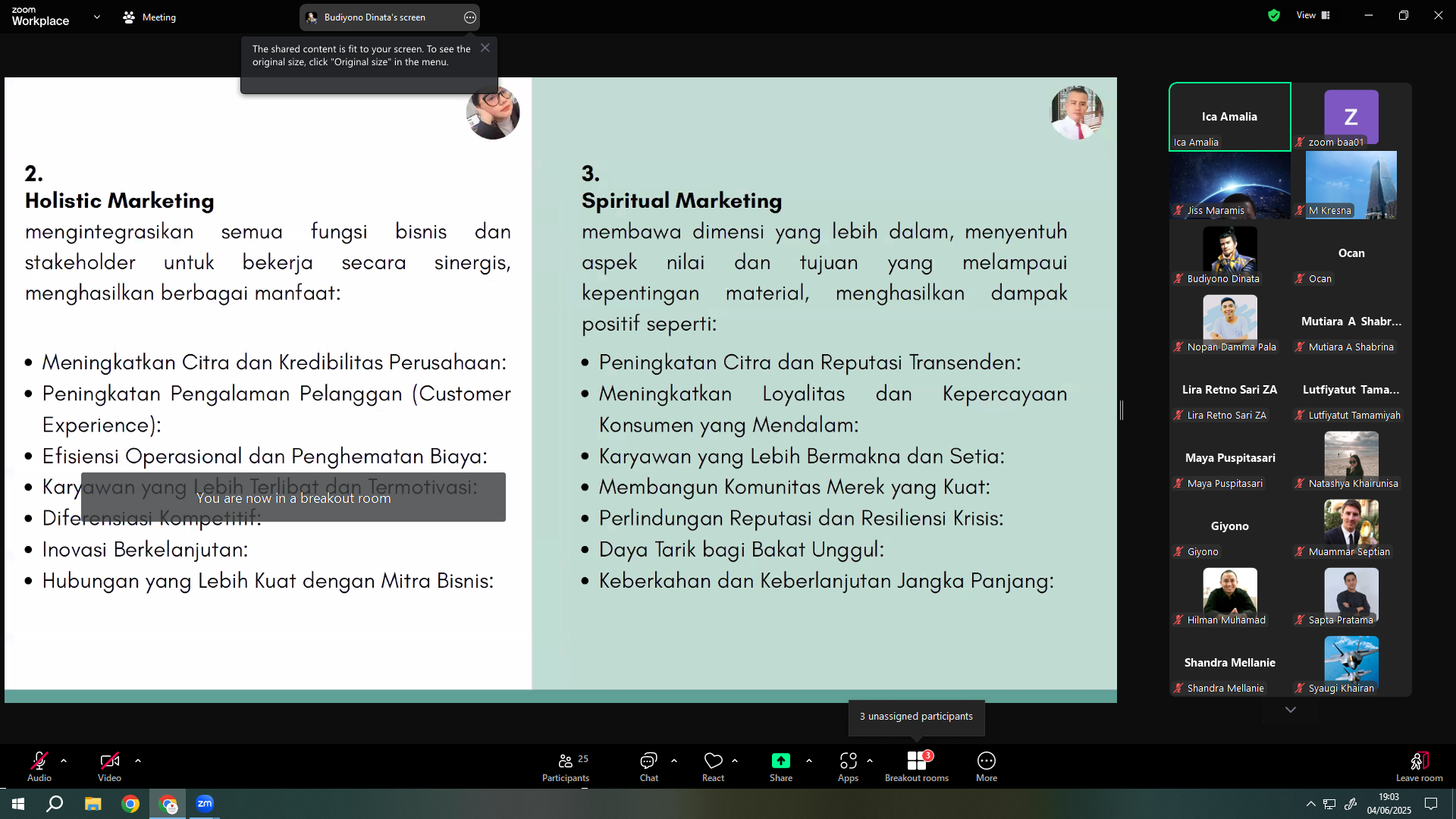Open Windows notification center

click(x=1431, y=804)
